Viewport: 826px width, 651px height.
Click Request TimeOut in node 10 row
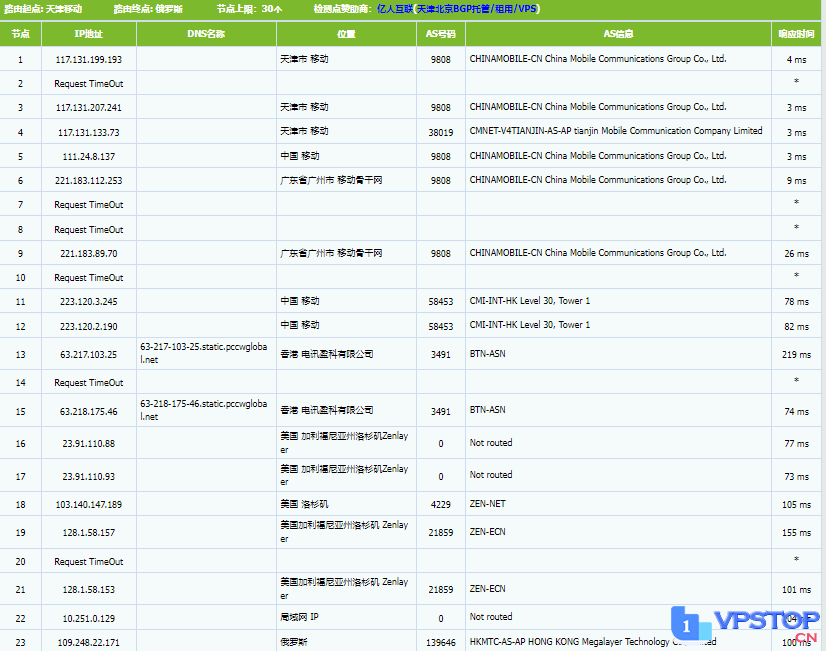point(88,278)
